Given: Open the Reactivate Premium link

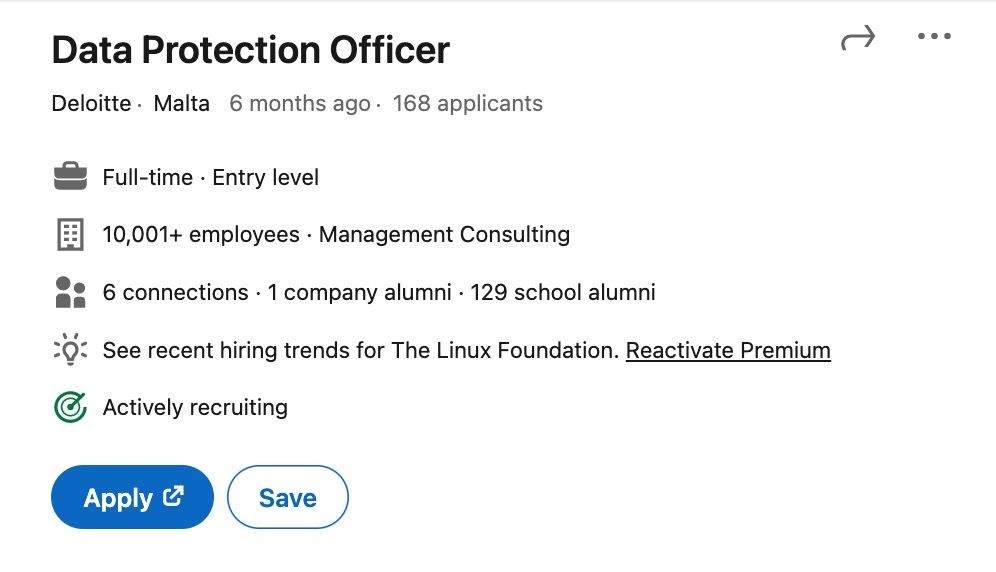Looking at the screenshot, I should [728, 351].
